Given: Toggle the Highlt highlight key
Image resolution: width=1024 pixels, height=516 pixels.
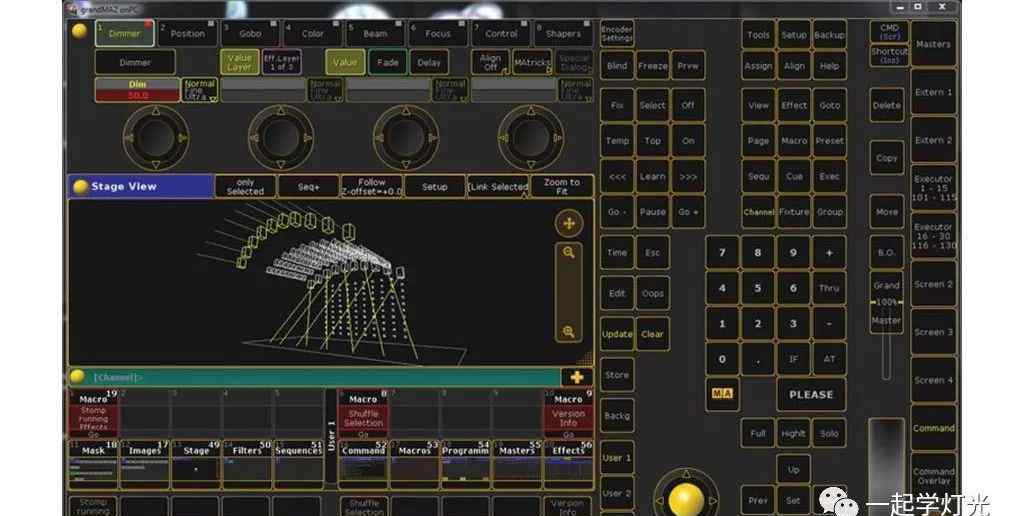Looking at the screenshot, I should point(793,433).
